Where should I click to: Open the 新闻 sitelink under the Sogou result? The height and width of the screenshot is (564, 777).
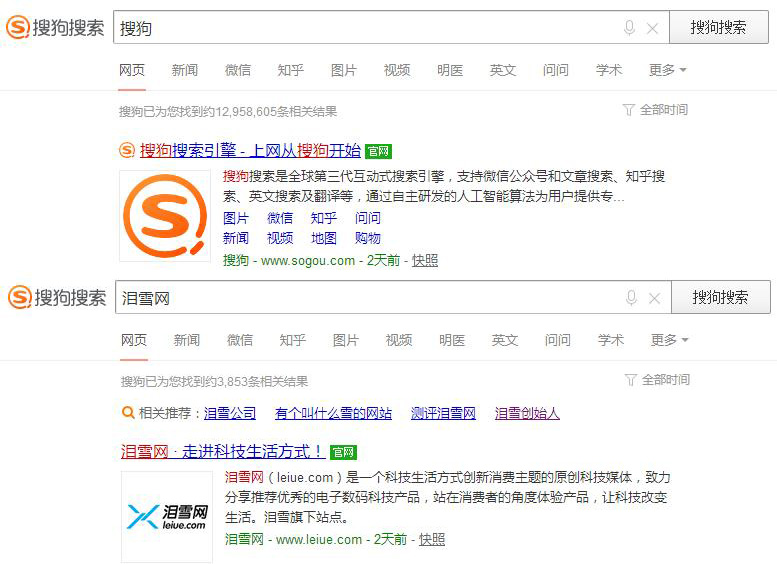(x=236, y=238)
